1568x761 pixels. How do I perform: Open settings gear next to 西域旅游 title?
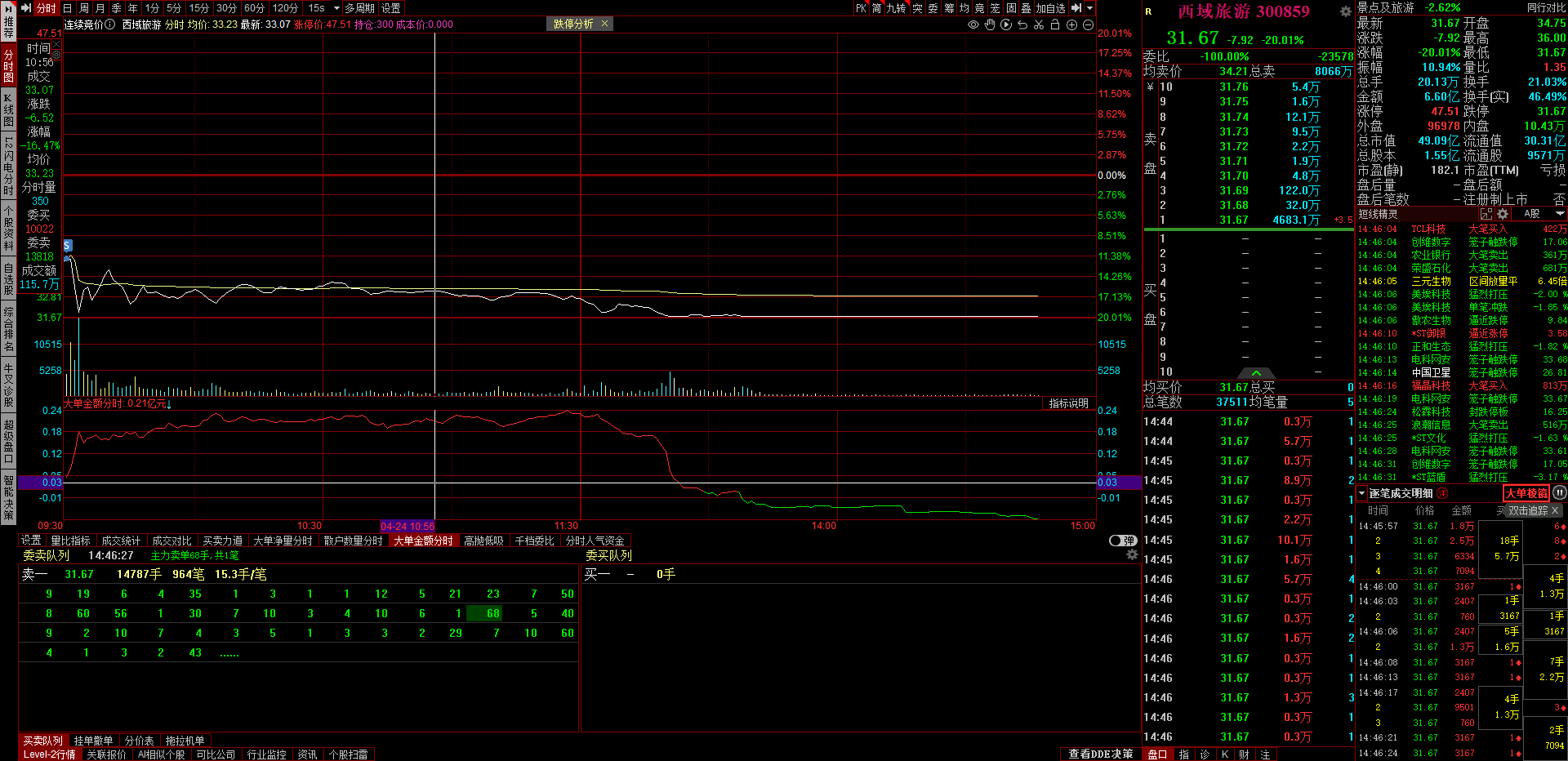(x=1345, y=11)
